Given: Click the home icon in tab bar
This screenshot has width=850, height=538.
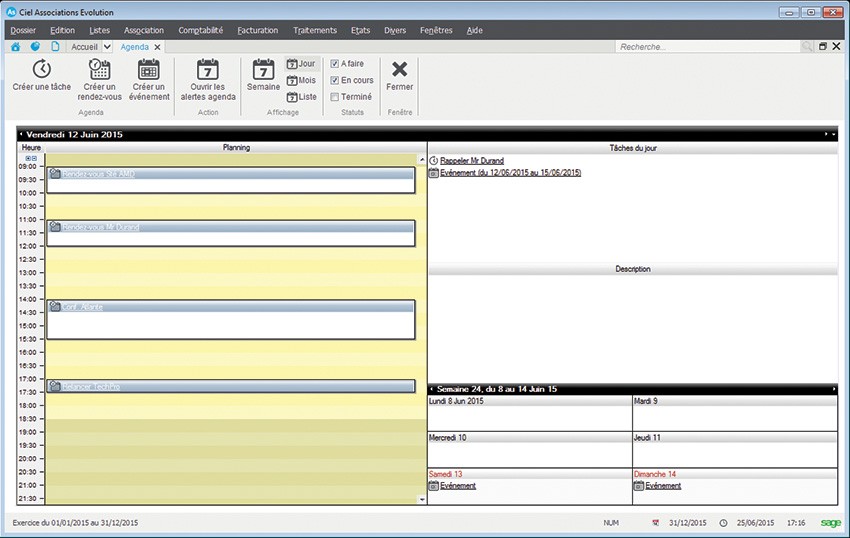Looking at the screenshot, I should point(16,47).
